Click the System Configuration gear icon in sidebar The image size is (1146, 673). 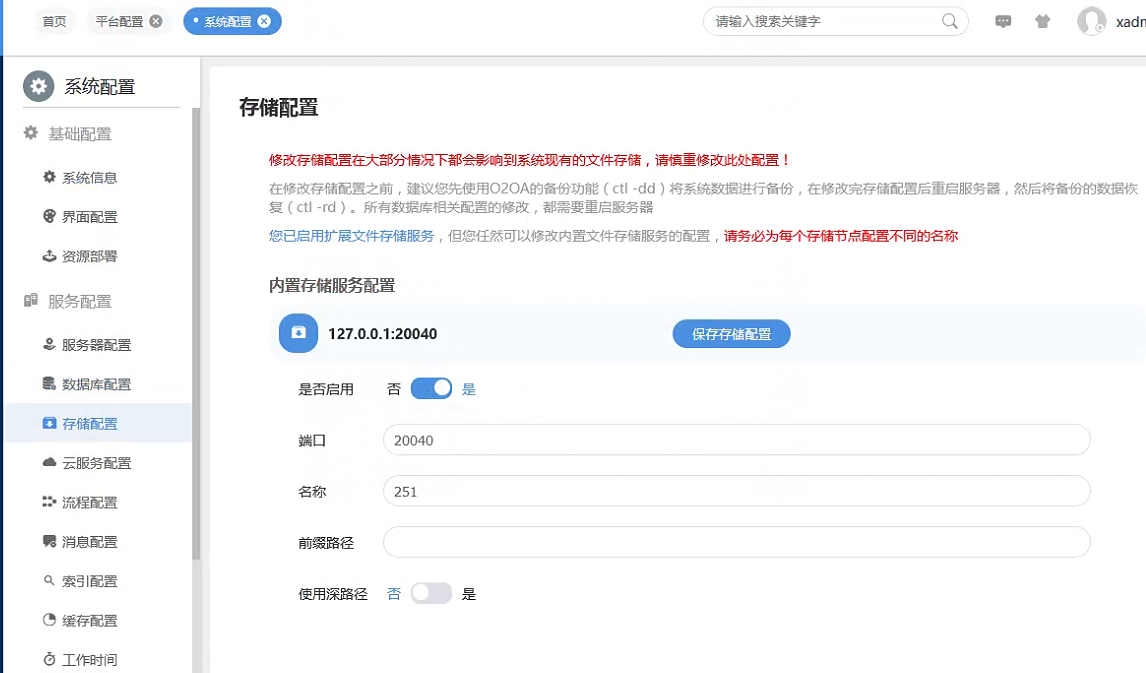tap(39, 87)
